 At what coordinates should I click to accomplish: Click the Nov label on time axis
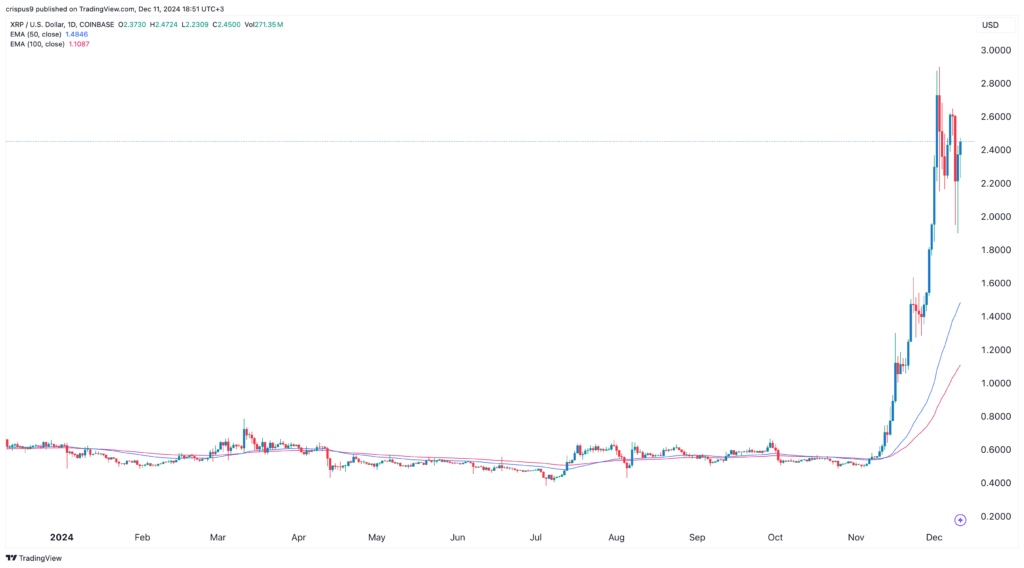[x=856, y=537]
